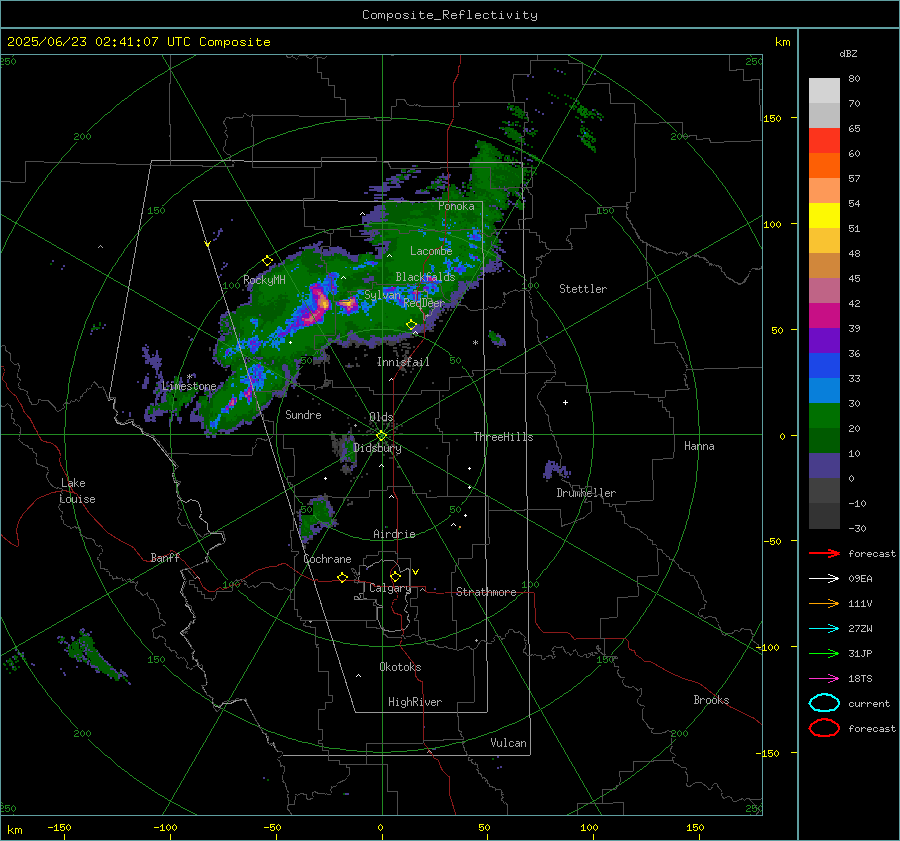
Task: Click the red forecast ellipse legend icon
Action: pos(824,728)
